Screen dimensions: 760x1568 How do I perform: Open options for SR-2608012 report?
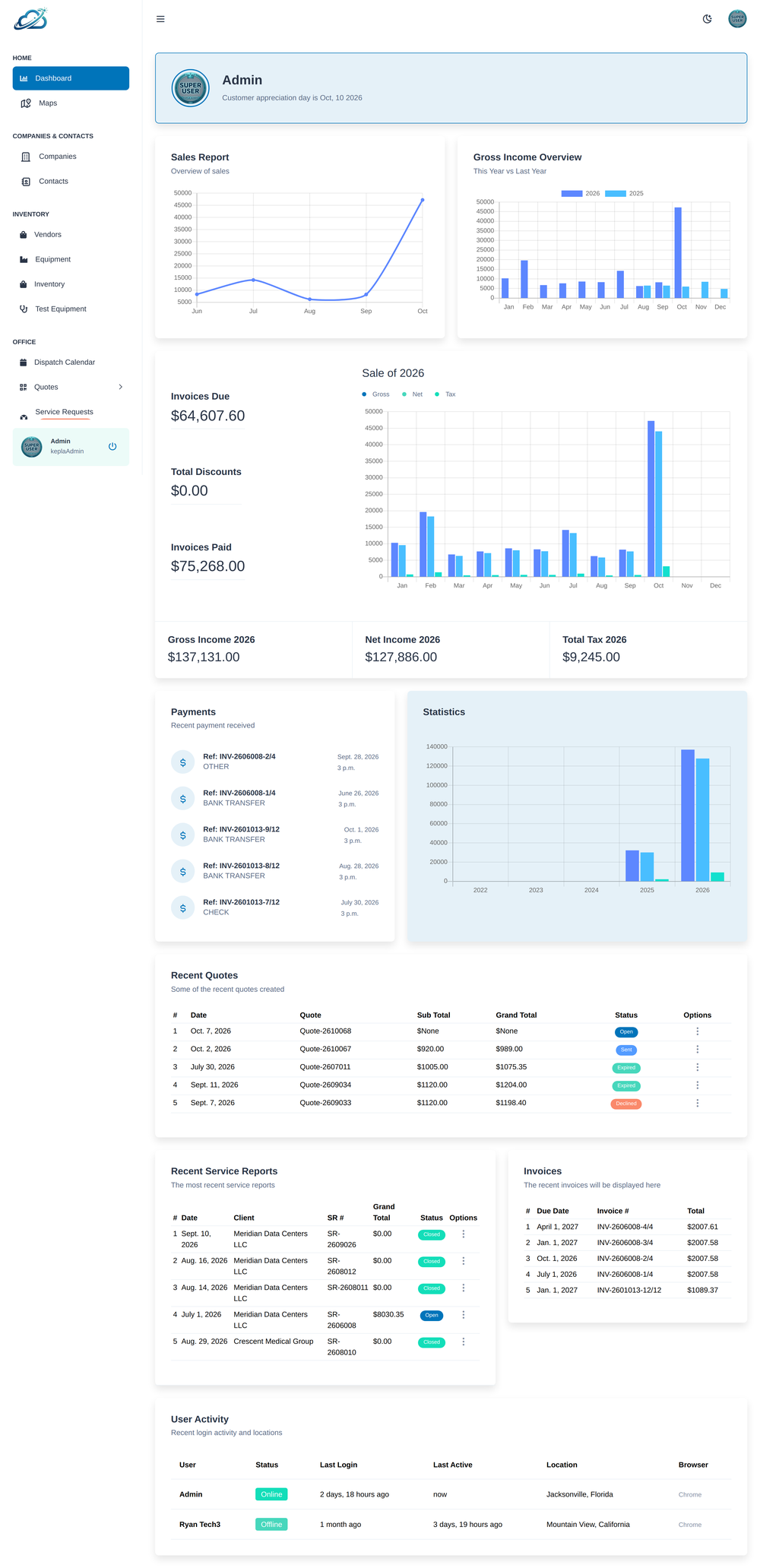point(464,1261)
